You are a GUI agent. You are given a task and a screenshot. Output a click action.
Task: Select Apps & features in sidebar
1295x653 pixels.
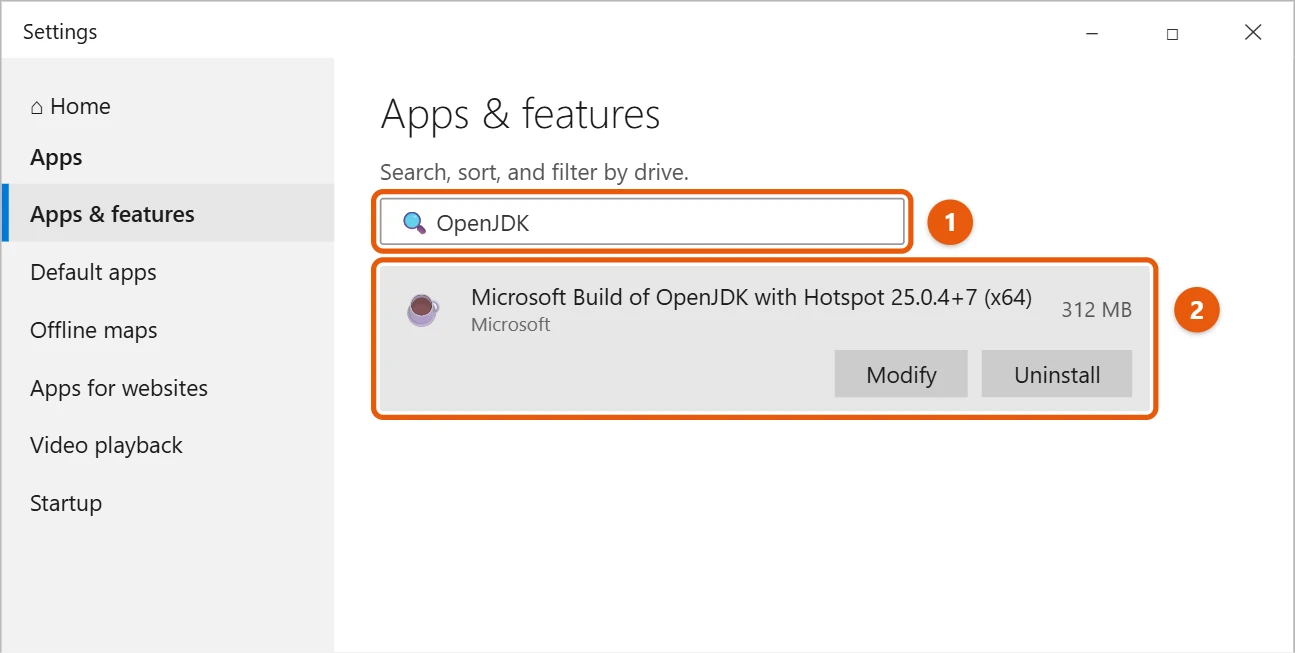168,214
